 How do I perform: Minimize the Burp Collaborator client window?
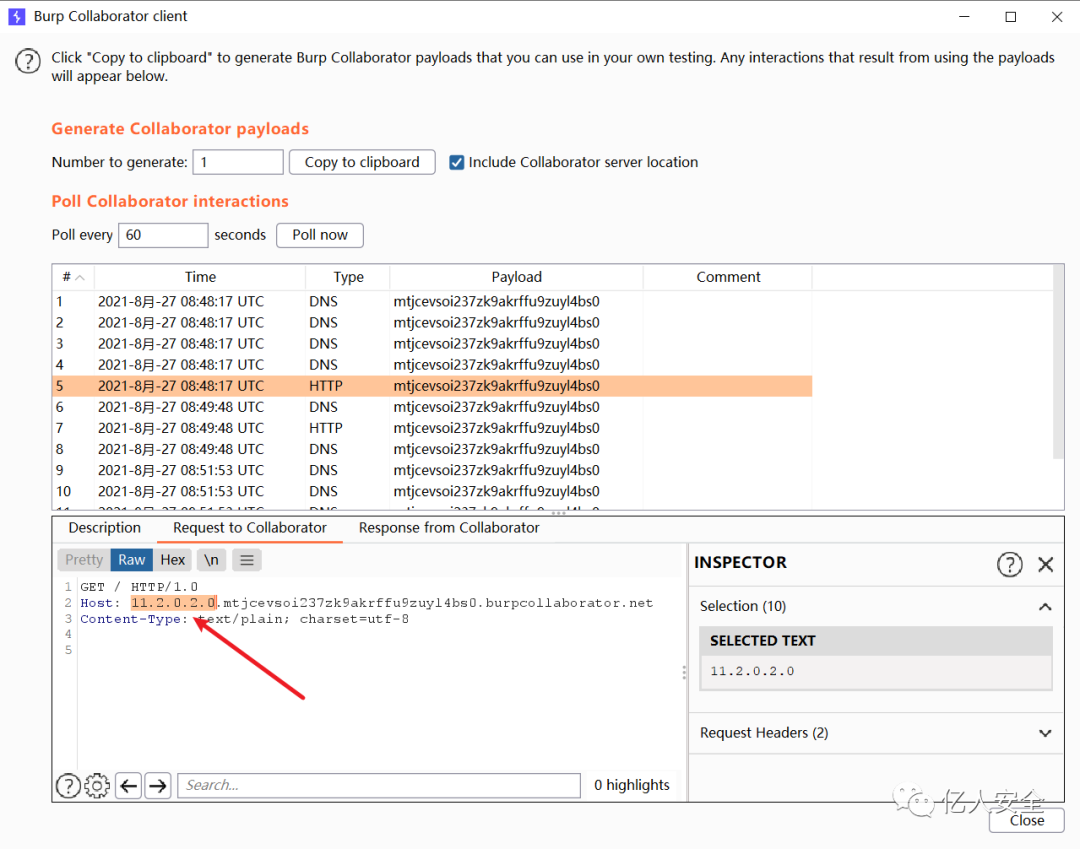coord(964,17)
